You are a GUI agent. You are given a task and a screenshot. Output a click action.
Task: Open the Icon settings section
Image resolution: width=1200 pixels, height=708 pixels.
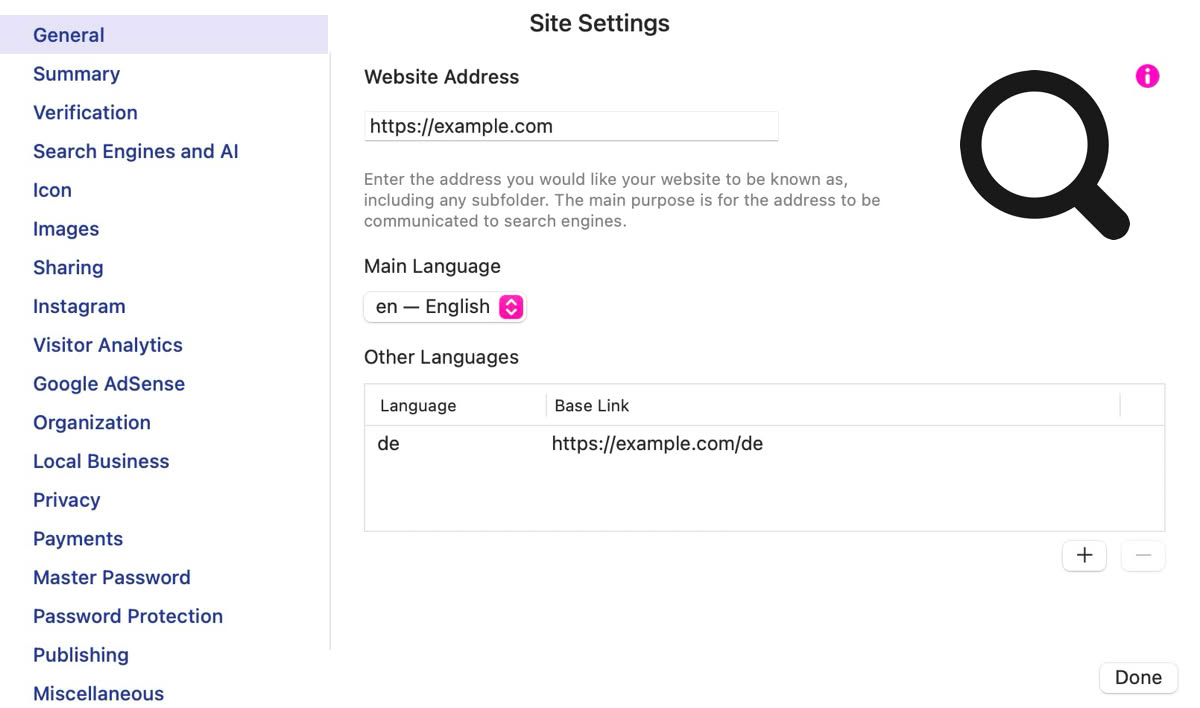click(52, 190)
